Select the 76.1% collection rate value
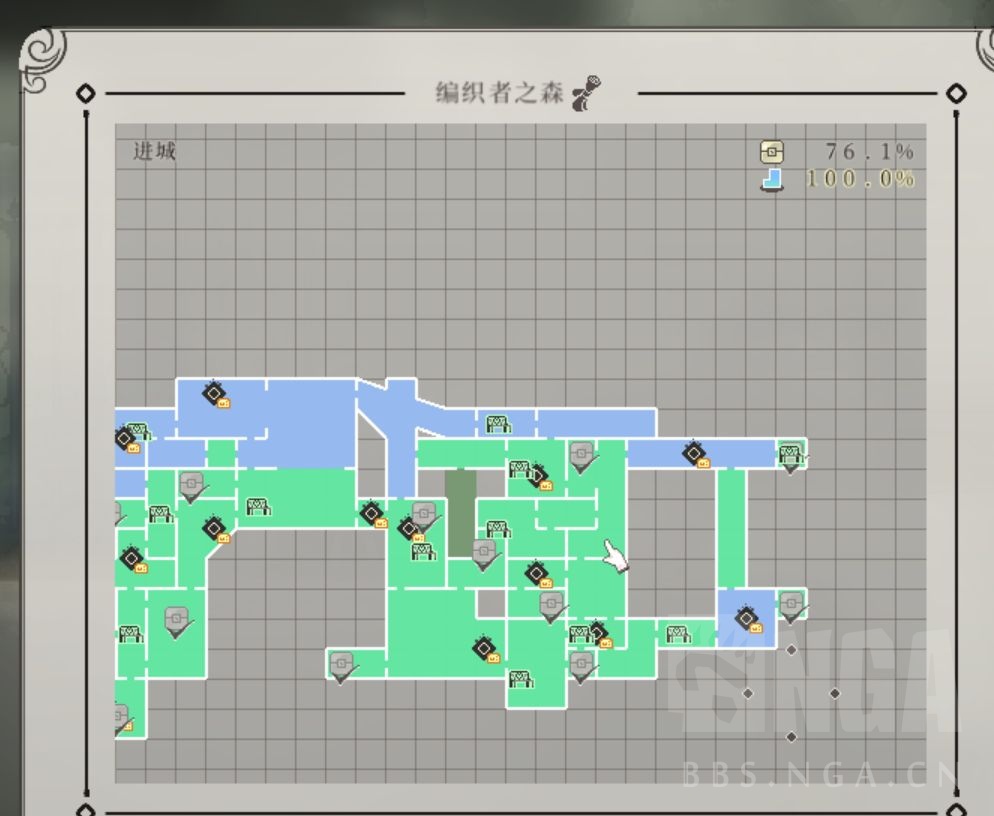The image size is (994, 816). 869,152
